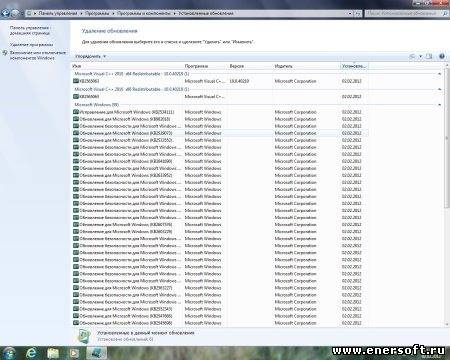Open help via the question-mark icon

pos(442,56)
